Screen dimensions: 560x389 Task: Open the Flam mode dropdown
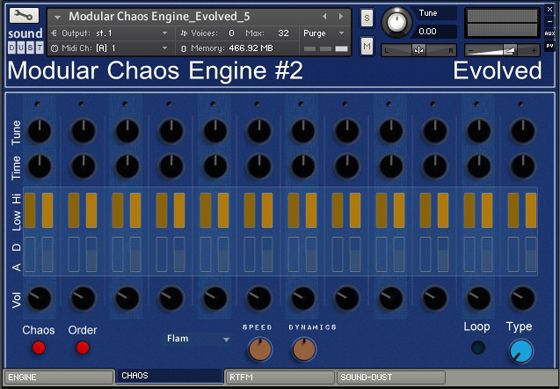coord(198,339)
